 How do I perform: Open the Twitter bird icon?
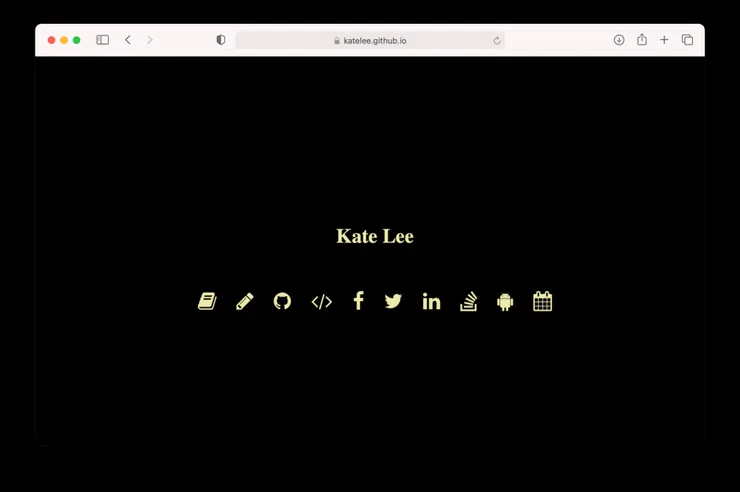(393, 301)
